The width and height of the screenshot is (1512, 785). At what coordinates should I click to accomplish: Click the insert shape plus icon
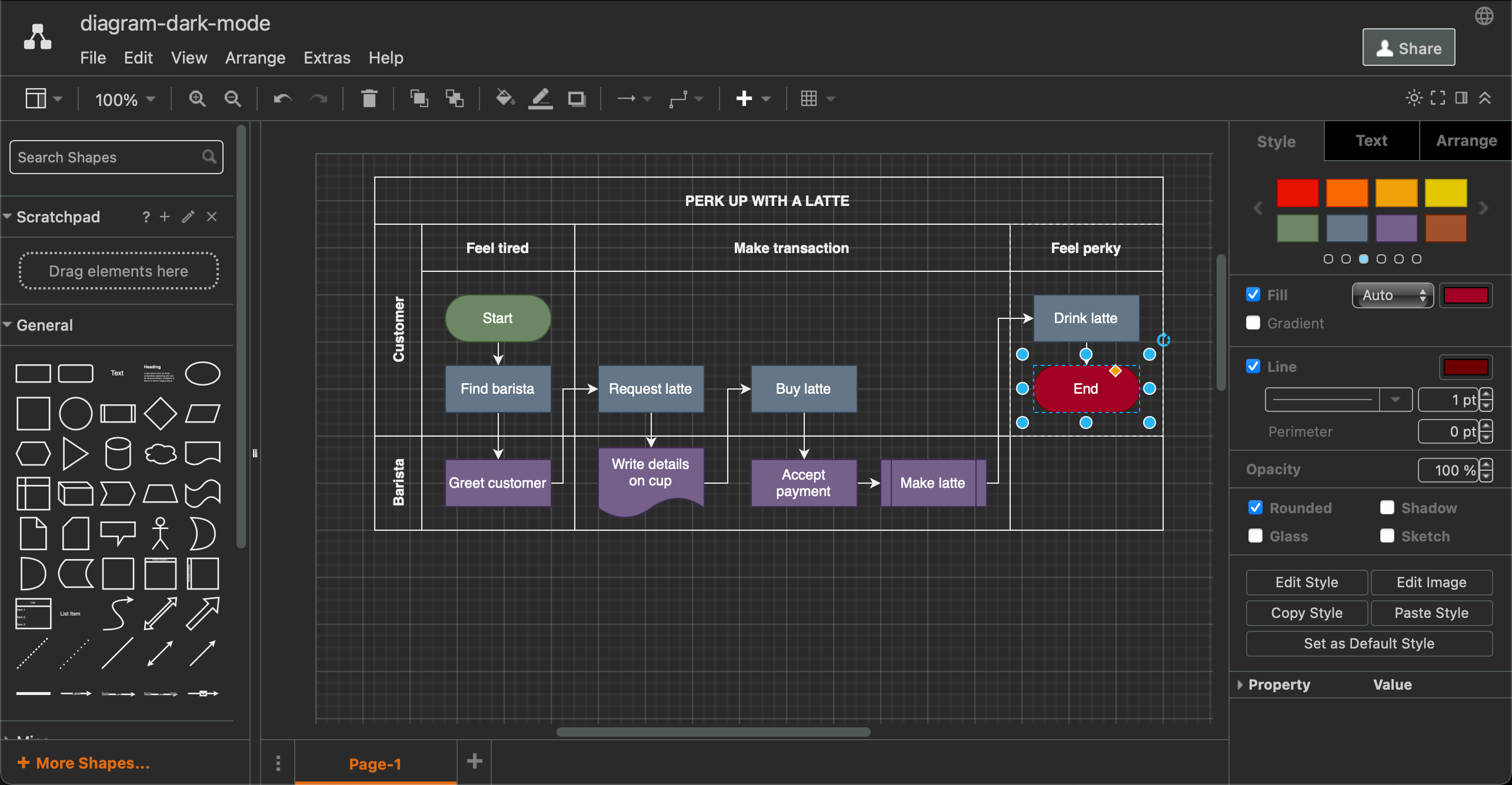744,97
